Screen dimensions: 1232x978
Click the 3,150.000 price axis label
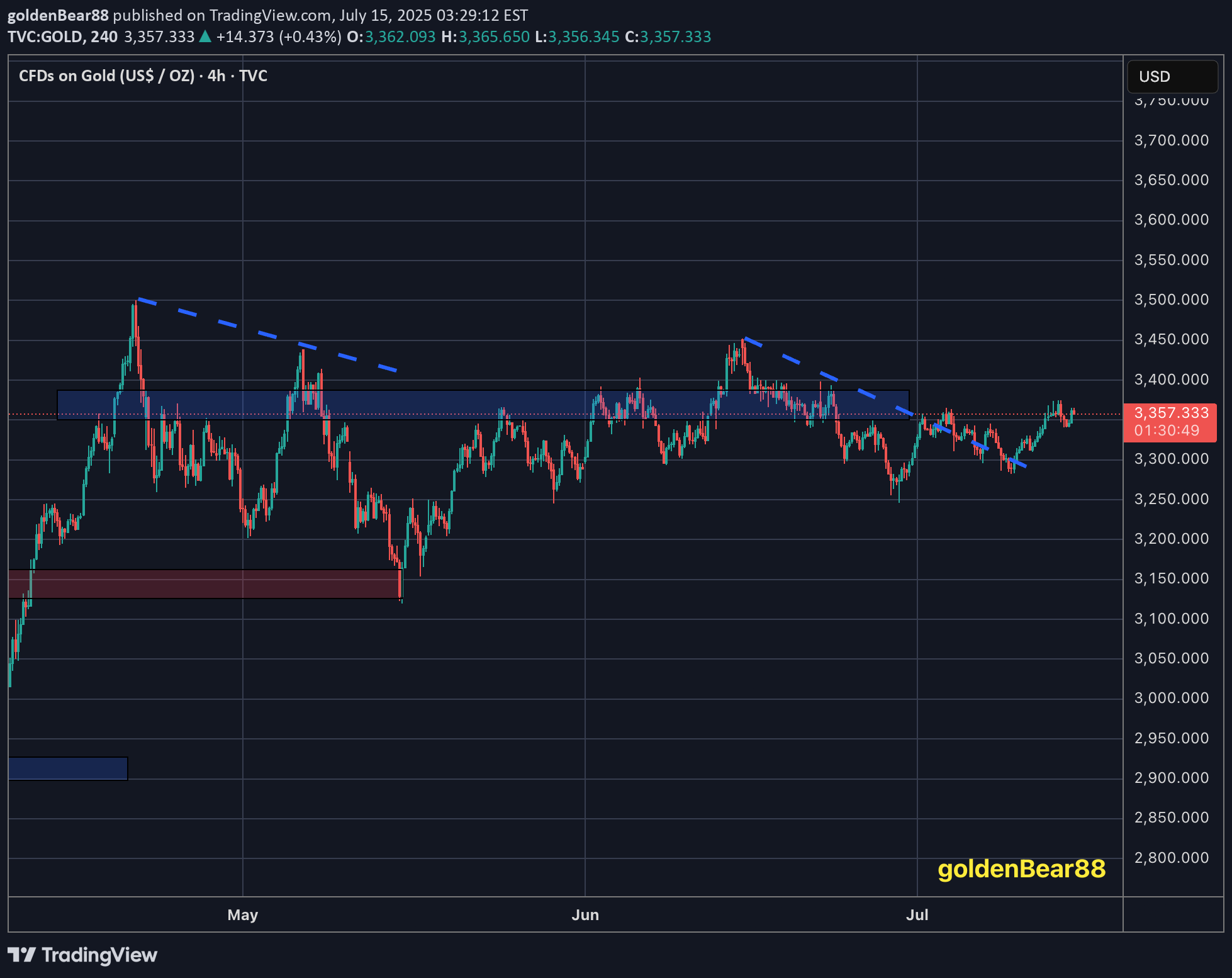(1171, 578)
